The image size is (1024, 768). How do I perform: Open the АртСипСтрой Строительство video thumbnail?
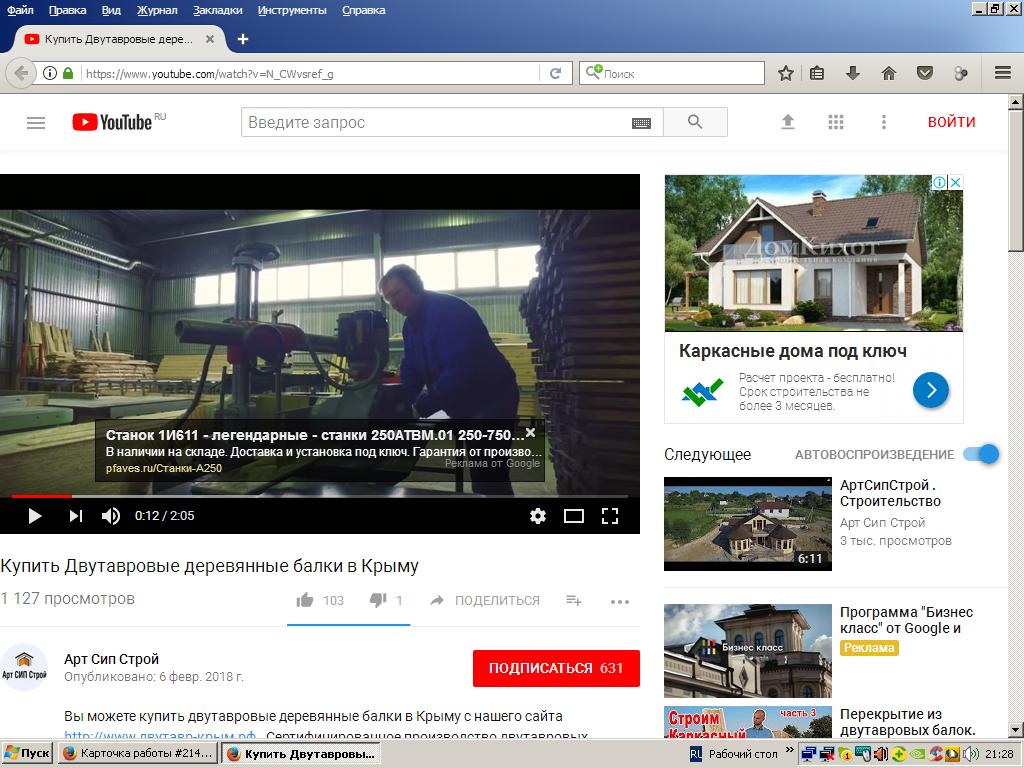[x=748, y=524]
